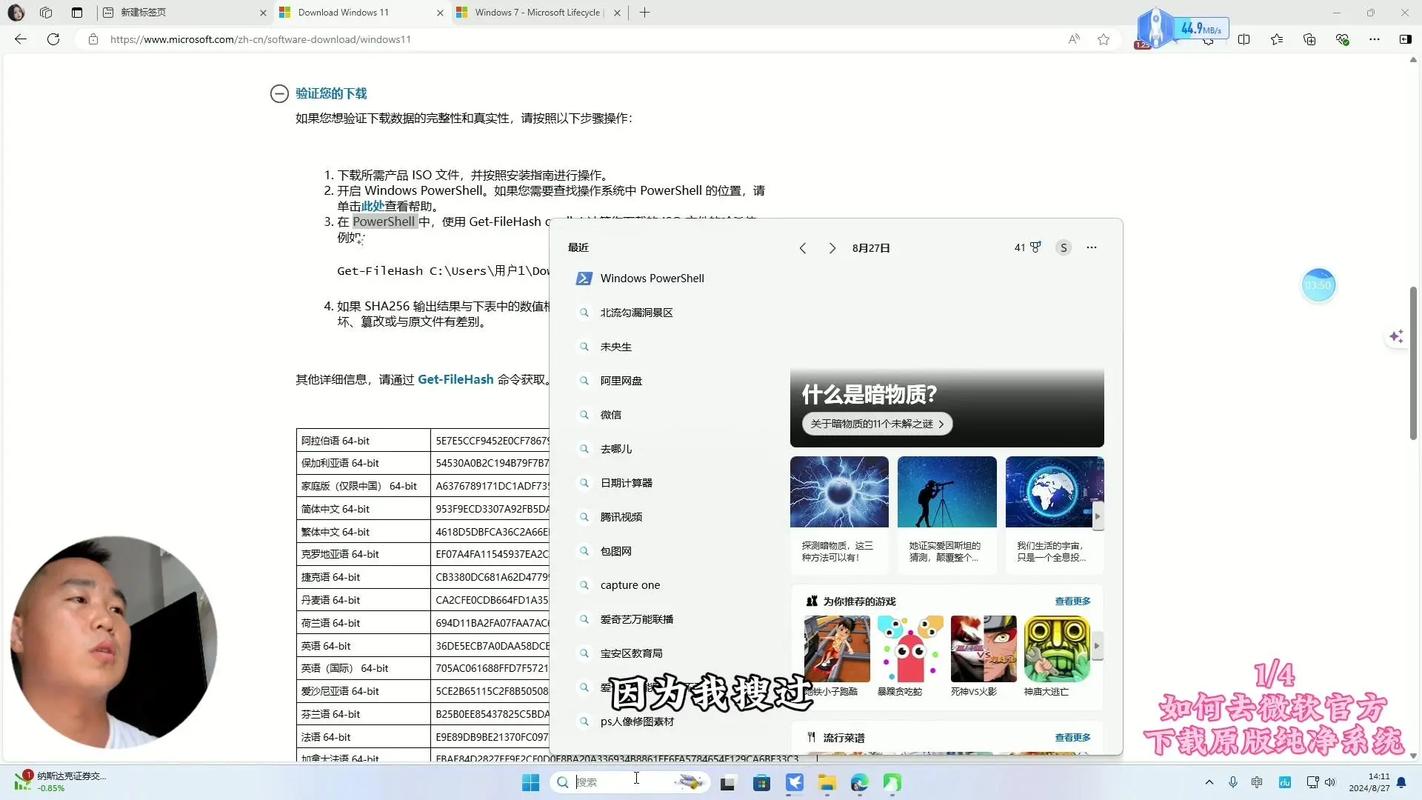Open the blue bird app on taskbar
This screenshot has width=1422, height=800.
tap(794, 782)
